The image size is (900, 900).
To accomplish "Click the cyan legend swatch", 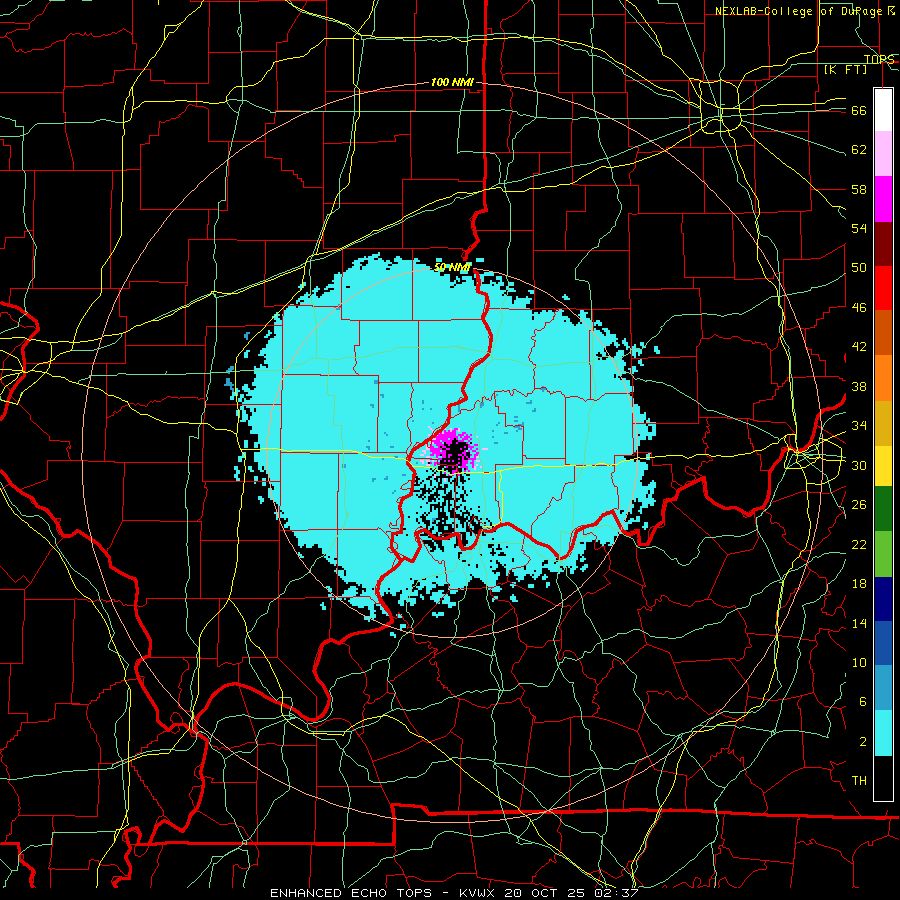I will point(883,733).
